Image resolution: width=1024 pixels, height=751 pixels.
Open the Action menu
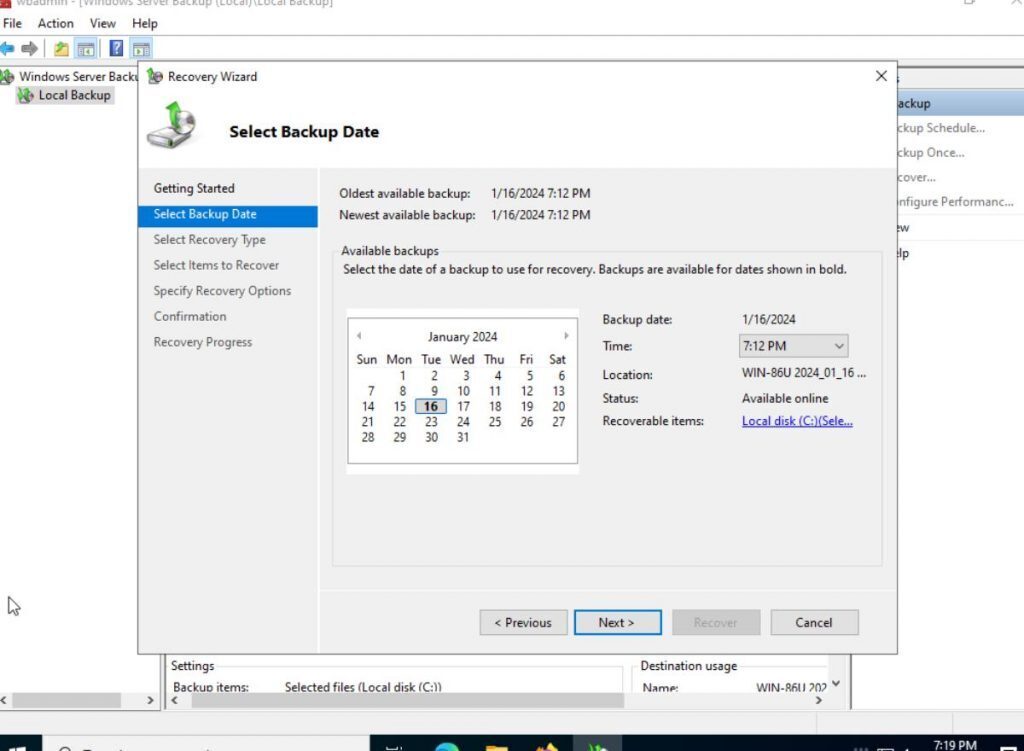tap(55, 23)
